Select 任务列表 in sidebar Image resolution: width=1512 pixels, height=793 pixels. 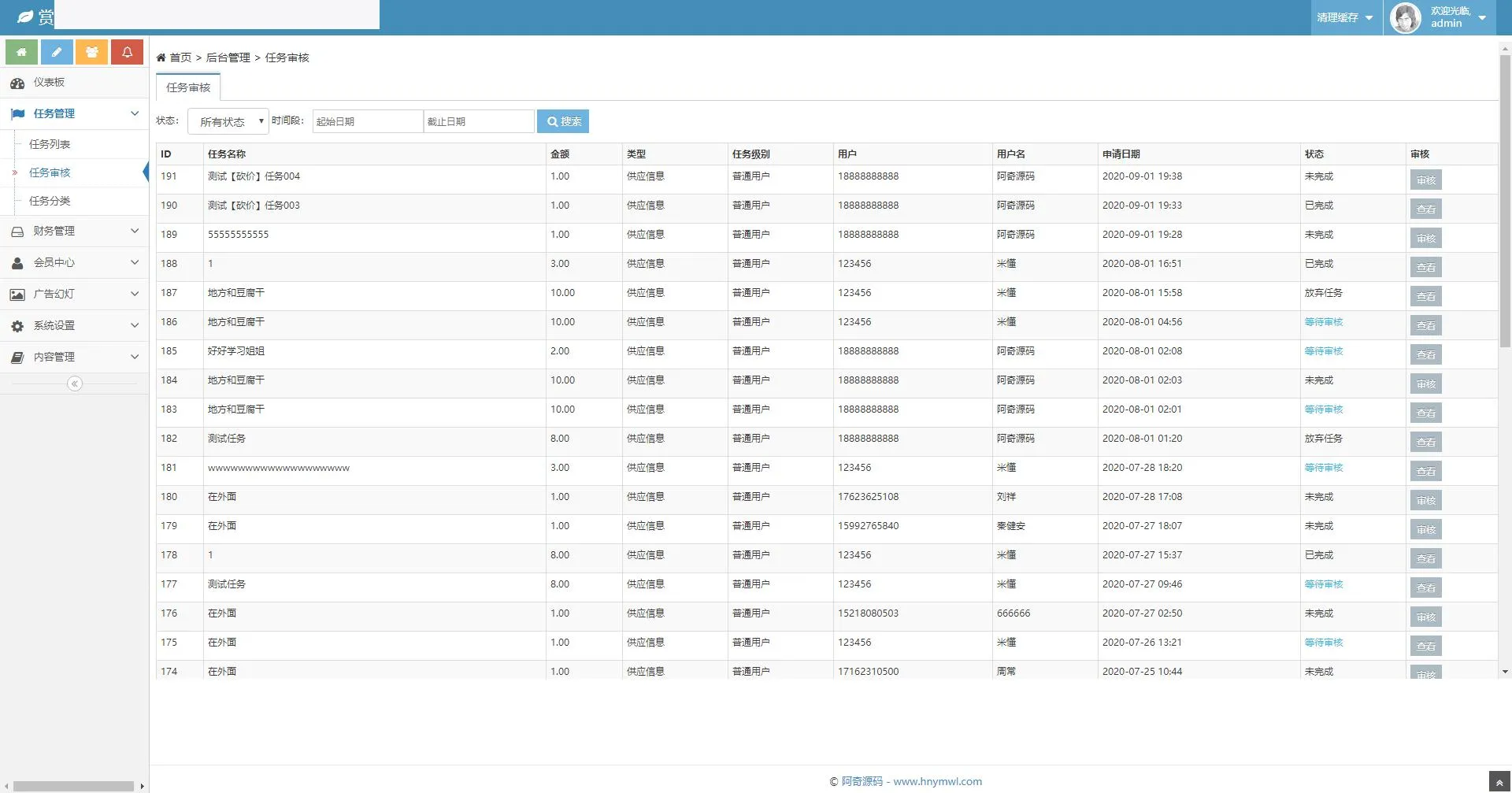click(x=50, y=144)
